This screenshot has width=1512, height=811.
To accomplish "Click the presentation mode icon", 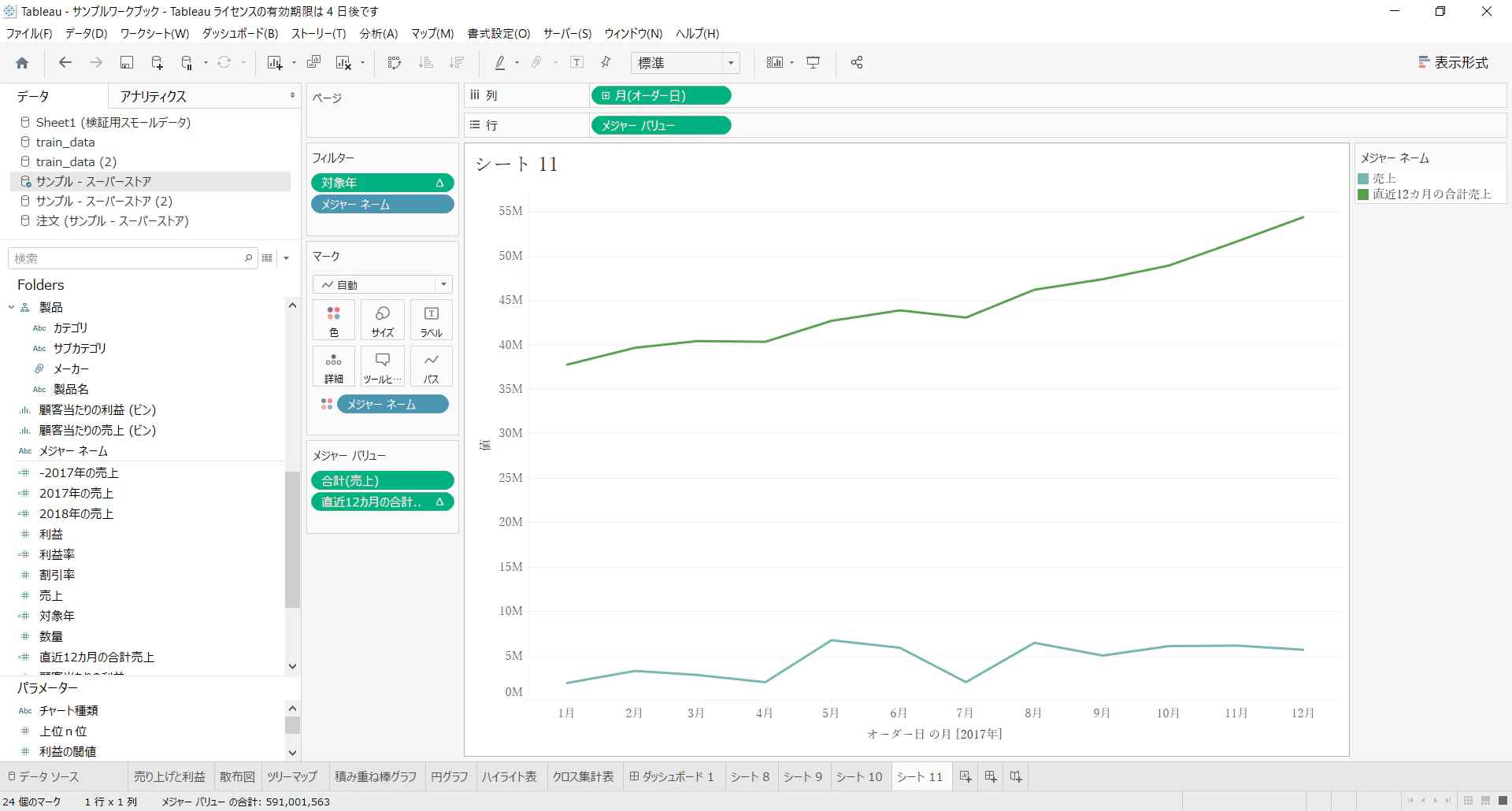I will (x=813, y=63).
